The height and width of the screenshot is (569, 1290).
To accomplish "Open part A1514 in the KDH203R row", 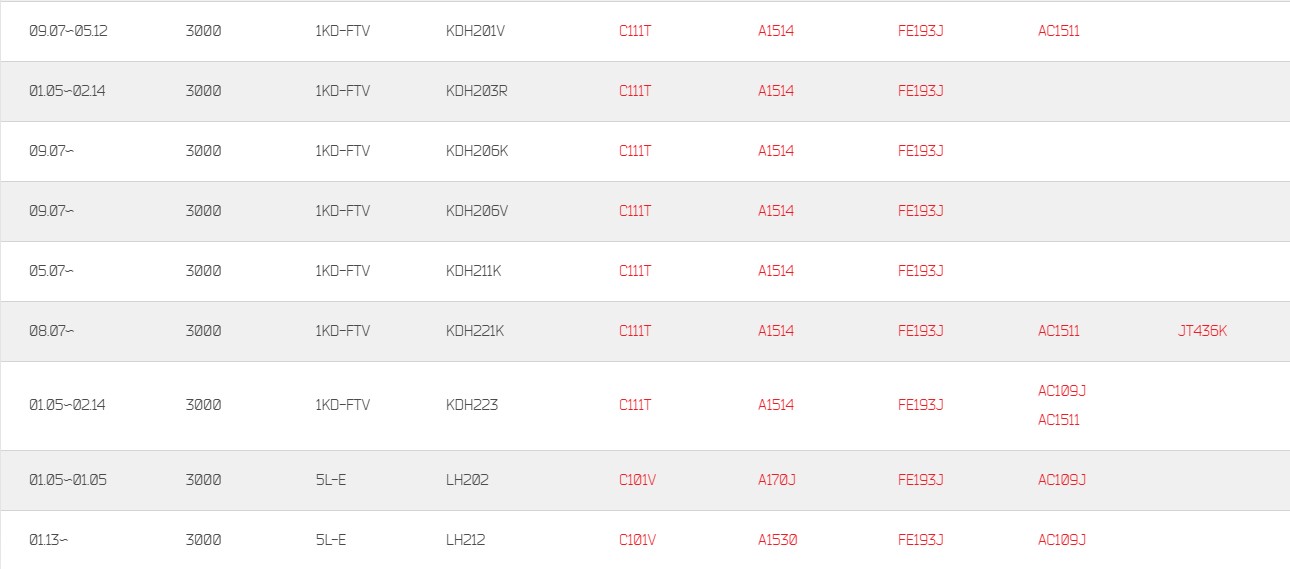I will [x=776, y=91].
